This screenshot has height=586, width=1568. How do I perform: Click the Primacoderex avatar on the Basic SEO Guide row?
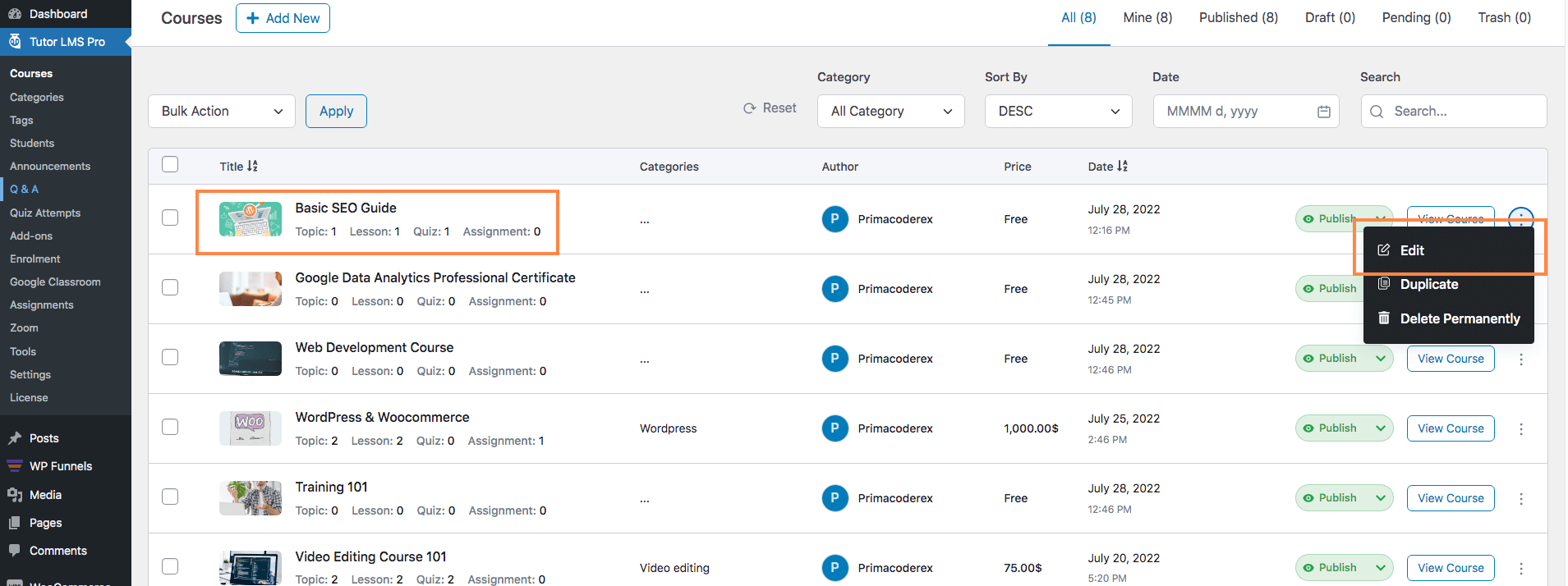coord(835,219)
